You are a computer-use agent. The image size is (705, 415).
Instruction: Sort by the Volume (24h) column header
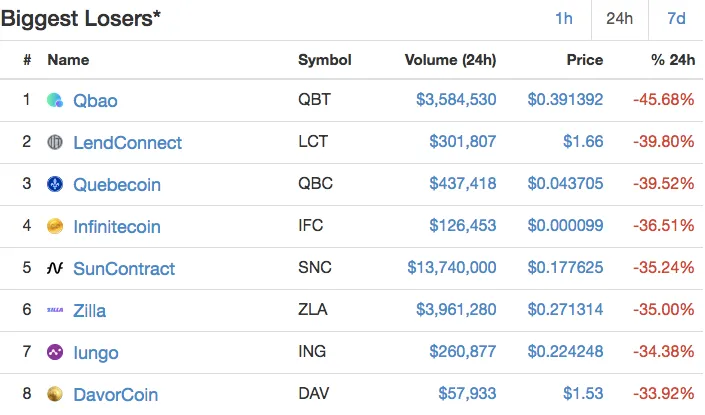pos(451,60)
